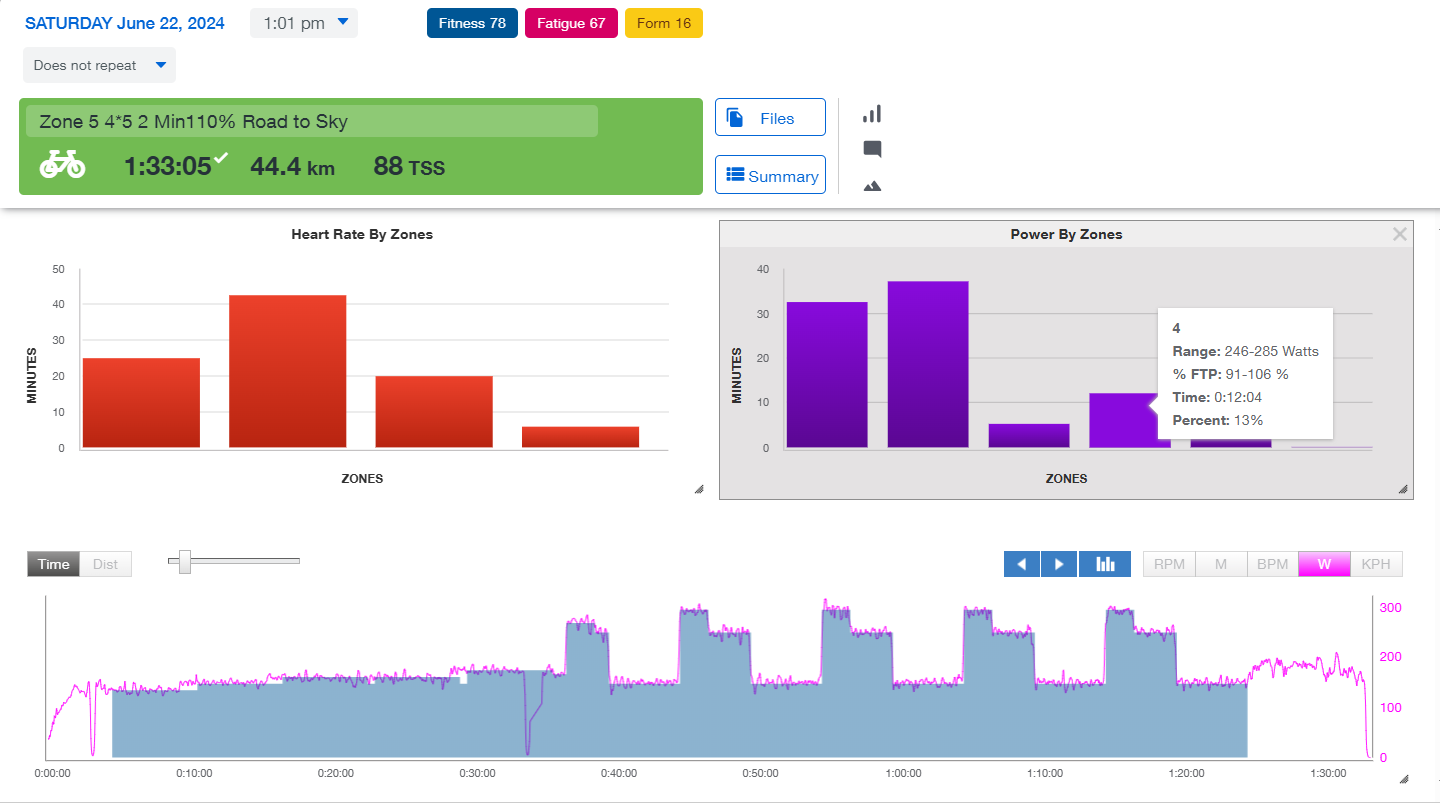This screenshot has width=1440, height=810.
Task: Click the next arrow chart button
Action: [1059, 564]
